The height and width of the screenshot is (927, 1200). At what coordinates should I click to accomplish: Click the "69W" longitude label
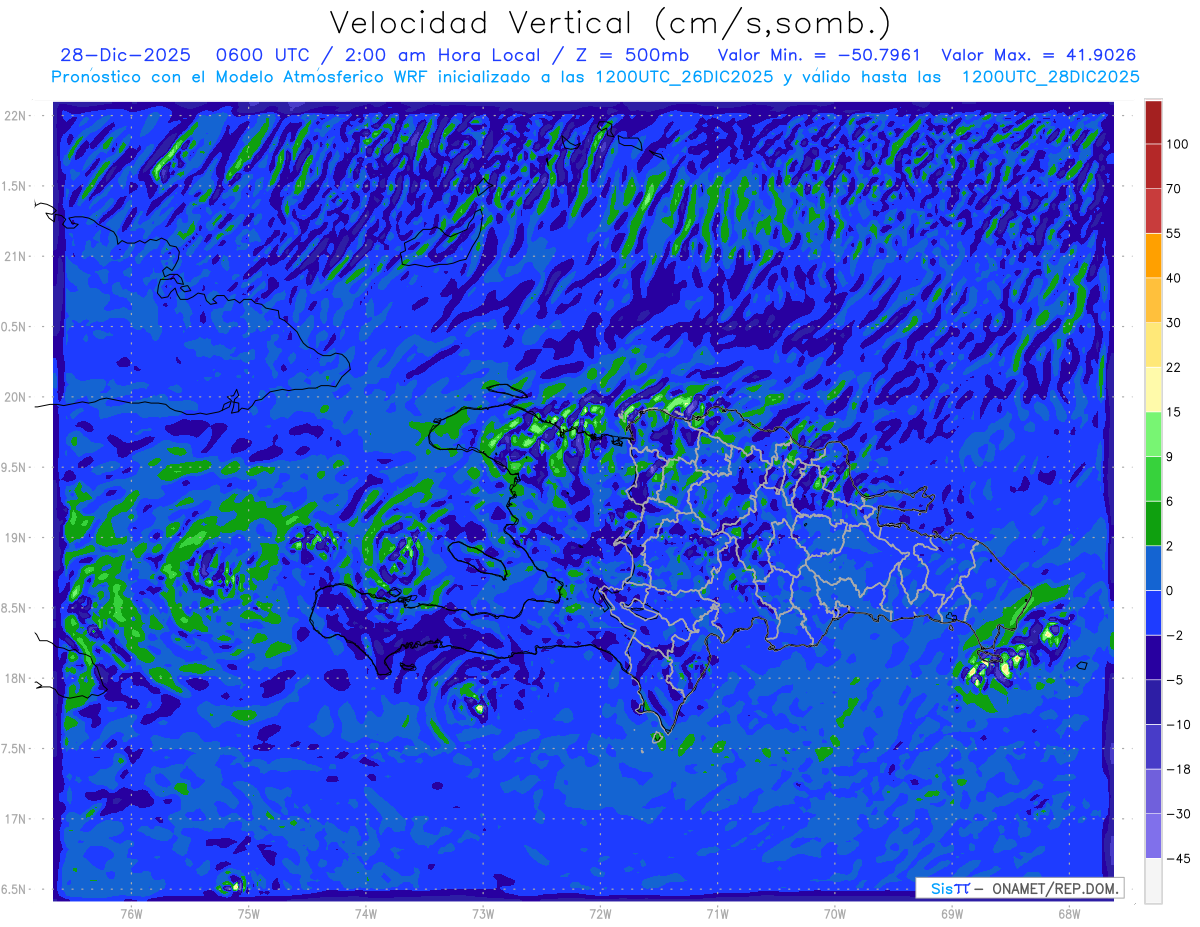(952, 913)
